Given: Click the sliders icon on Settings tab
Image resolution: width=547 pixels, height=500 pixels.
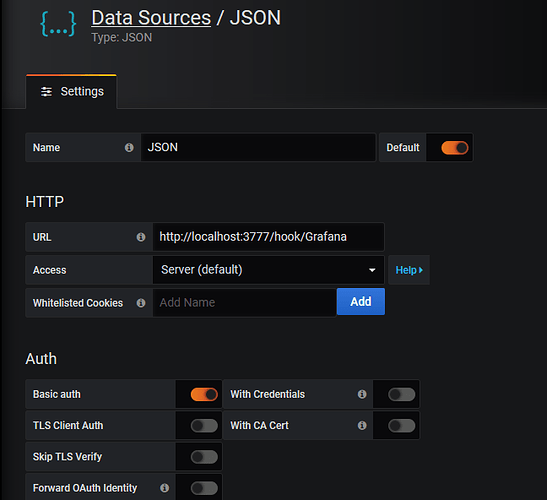Looking at the screenshot, I should 46,92.
